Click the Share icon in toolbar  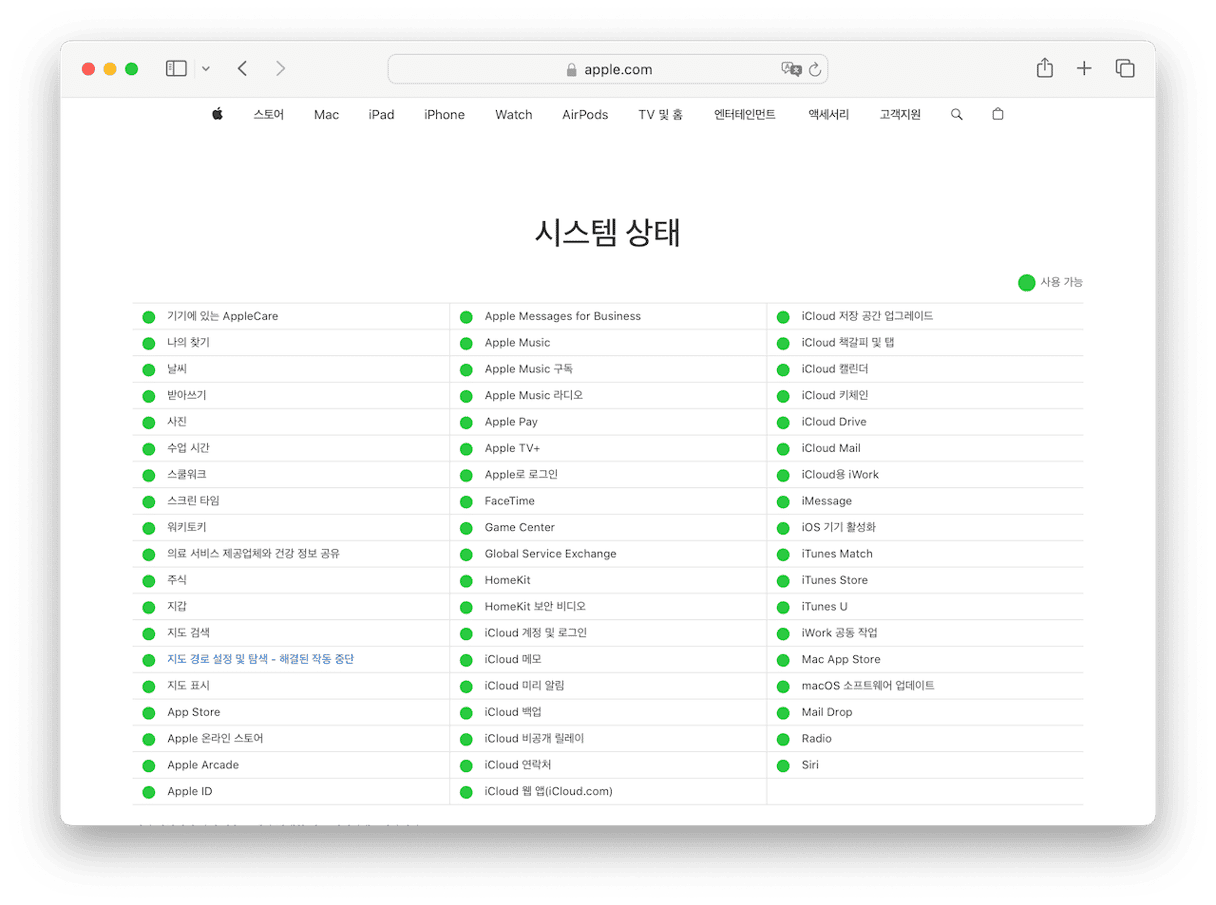(1044, 69)
